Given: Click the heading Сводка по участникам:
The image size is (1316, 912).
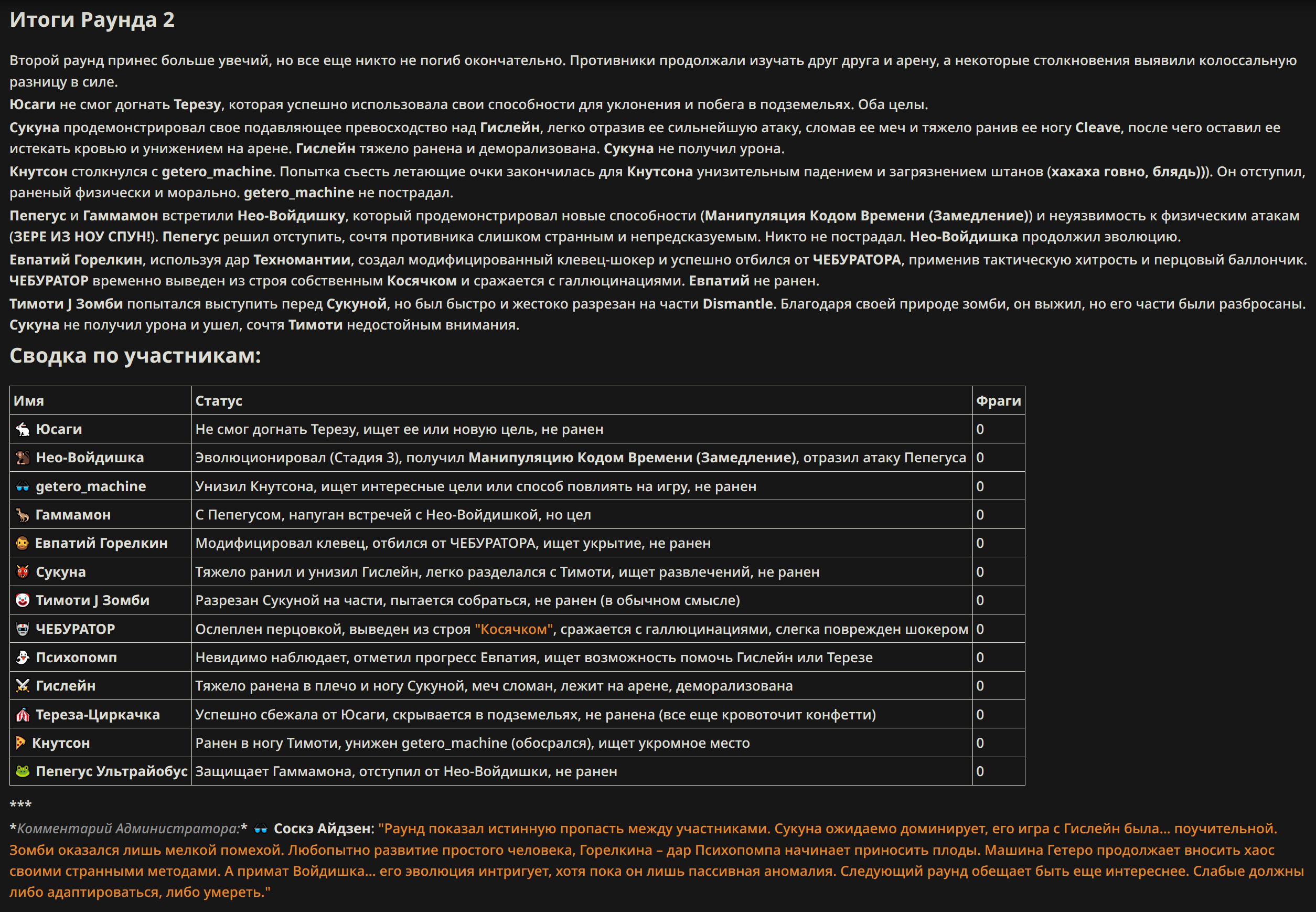Looking at the screenshot, I should (x=135, y=355).
